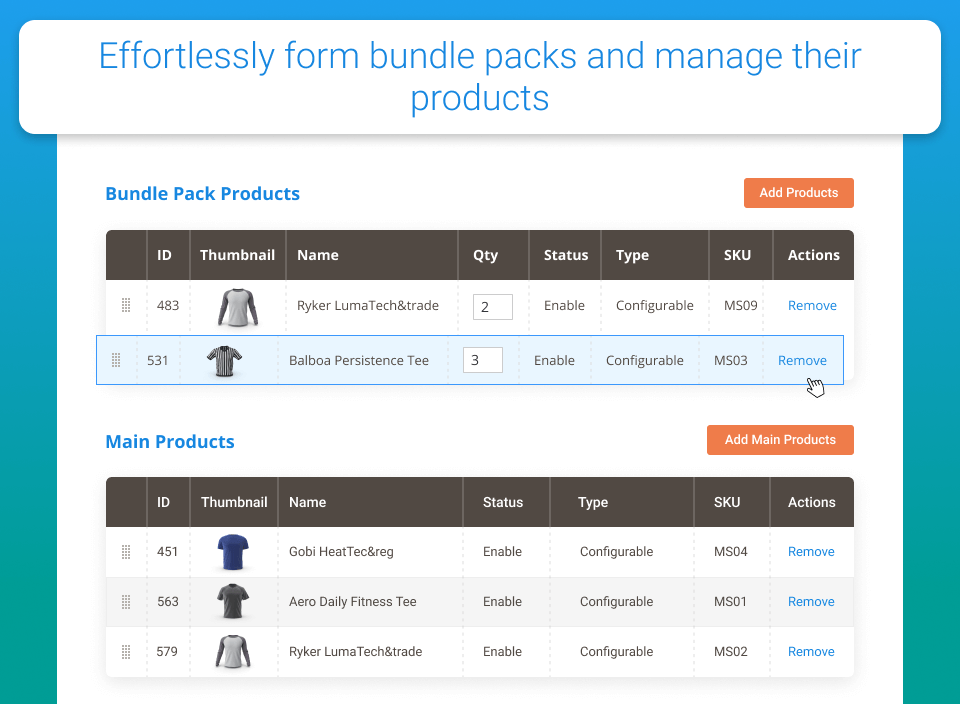Click the Add Products button

798,193
